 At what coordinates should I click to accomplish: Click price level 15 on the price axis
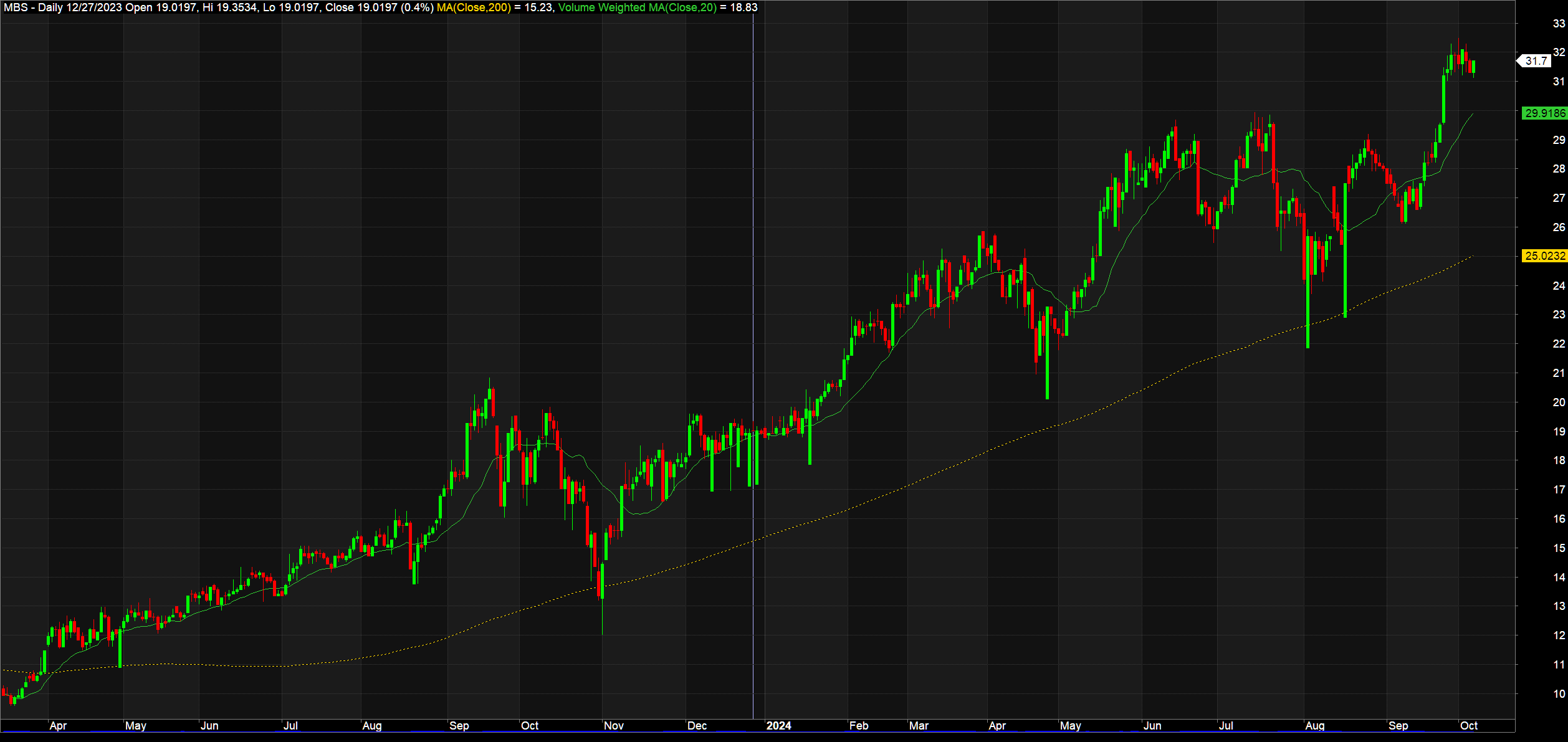pyautogui.click(x=1558, y=548)
